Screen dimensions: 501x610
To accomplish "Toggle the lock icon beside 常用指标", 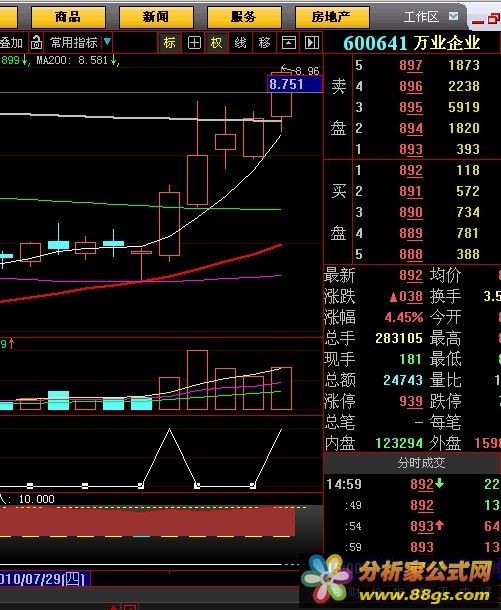I will point(36,42).
